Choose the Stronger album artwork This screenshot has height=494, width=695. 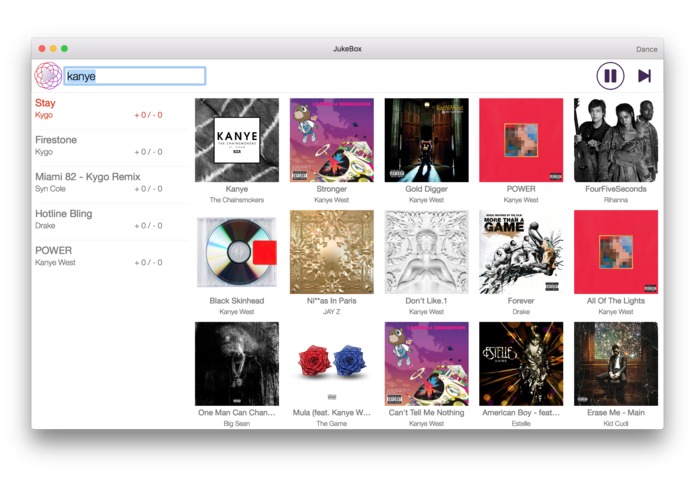[332, 140]
